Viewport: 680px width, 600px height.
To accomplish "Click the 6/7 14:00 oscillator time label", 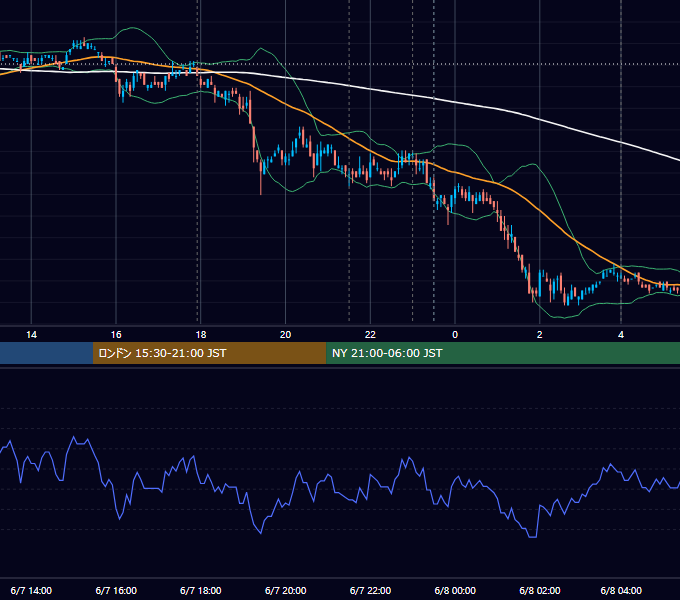I will (x=31, y=590).
